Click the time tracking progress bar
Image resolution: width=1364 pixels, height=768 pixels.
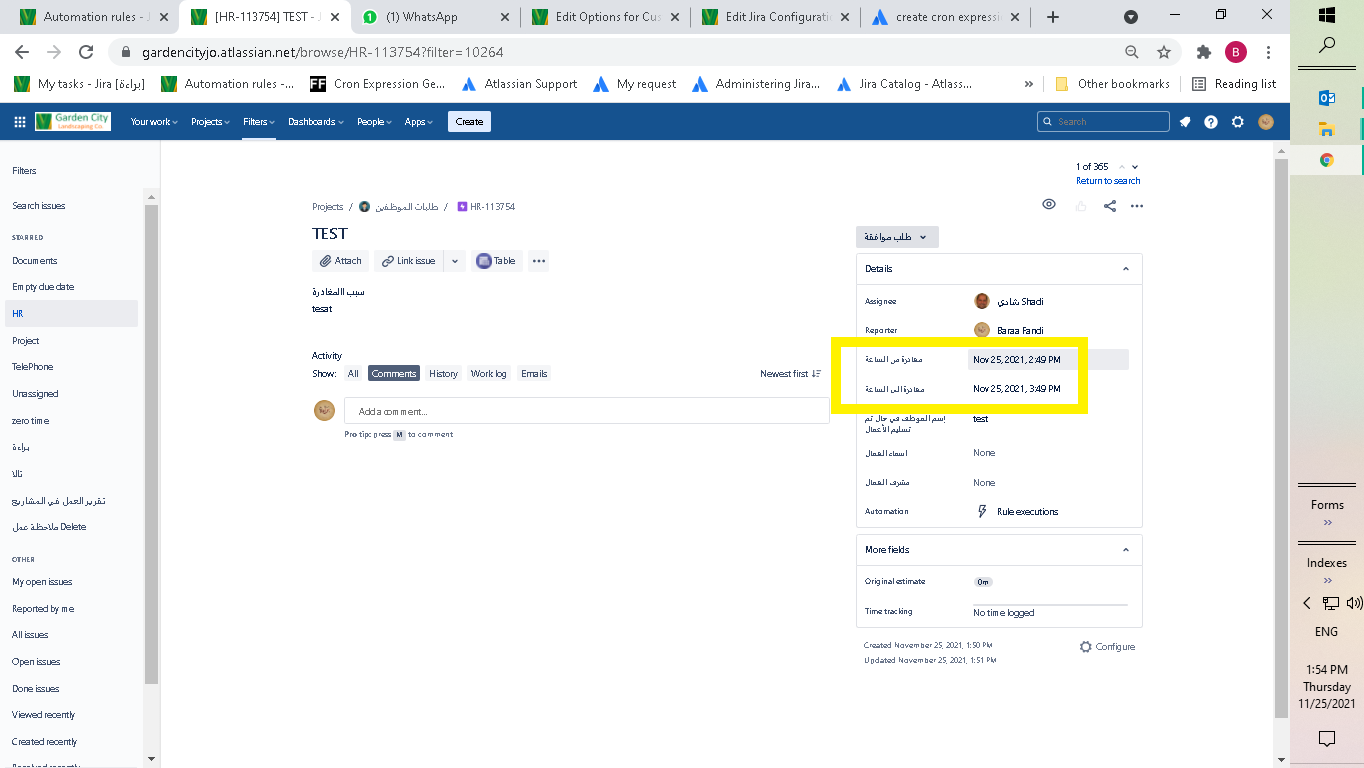point(1050,604)
